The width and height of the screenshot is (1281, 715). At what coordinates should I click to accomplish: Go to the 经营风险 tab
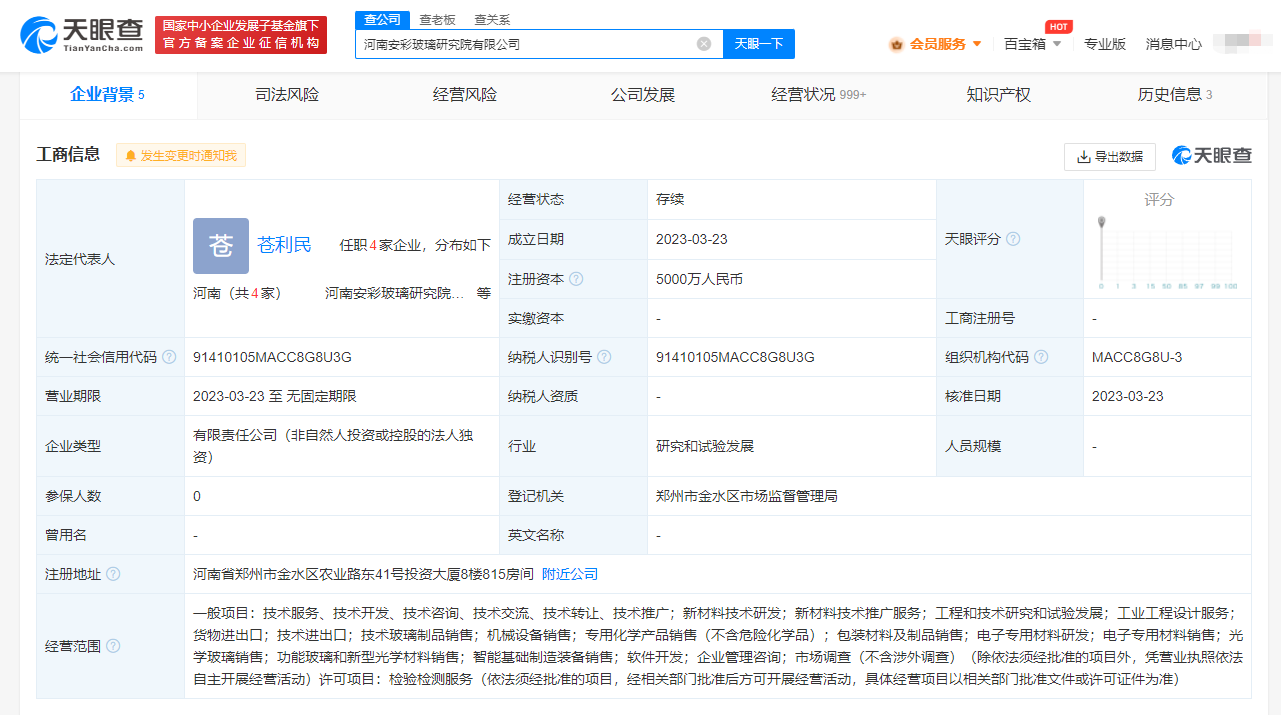(465, 95)
